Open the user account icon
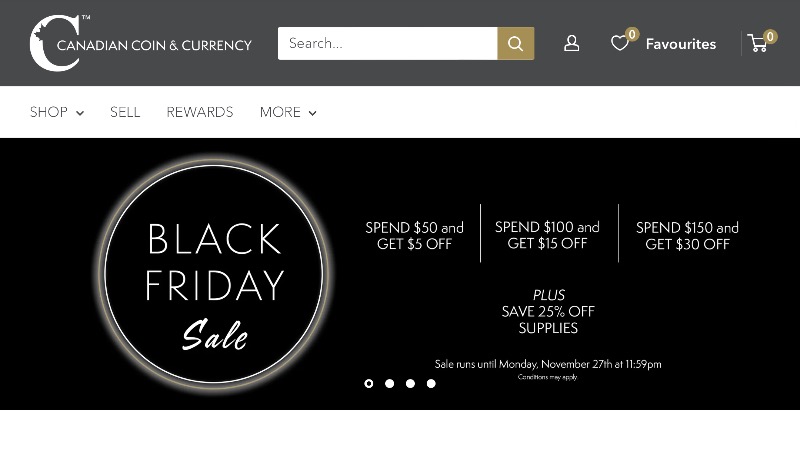 pyautogui.click(x=571, y=43)
